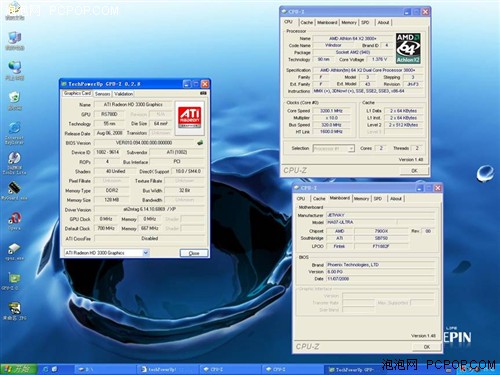Open SPD tab in upper CPU-Z window

[365, 22]
